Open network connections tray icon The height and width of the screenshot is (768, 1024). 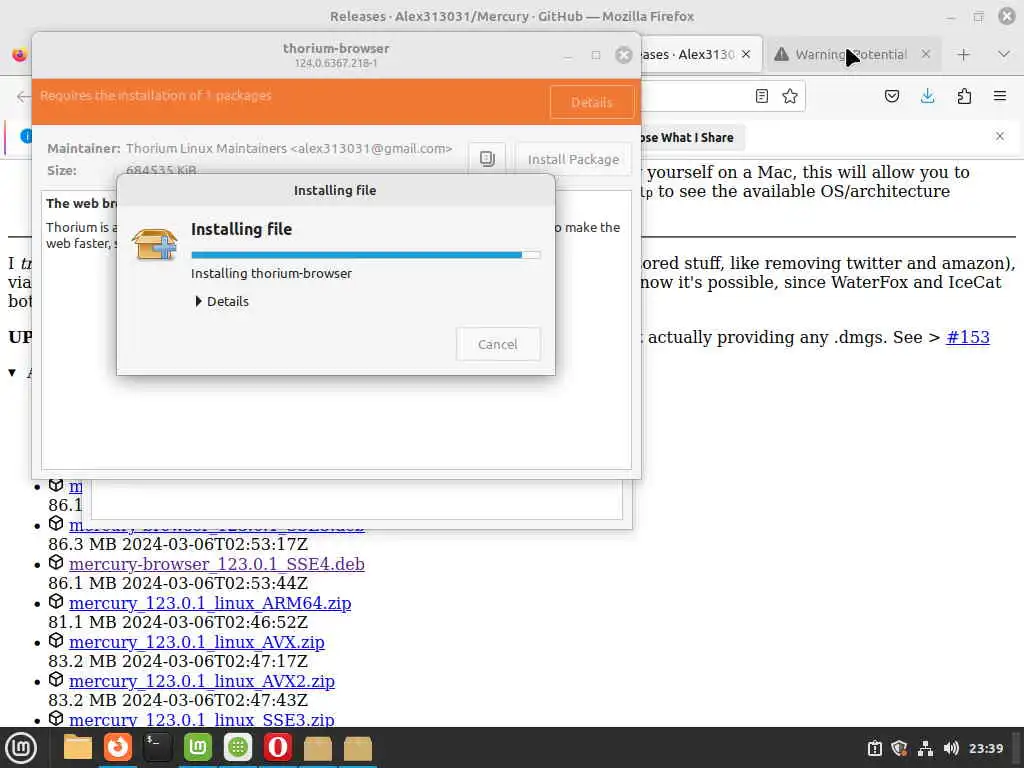(x=925, y=748)
